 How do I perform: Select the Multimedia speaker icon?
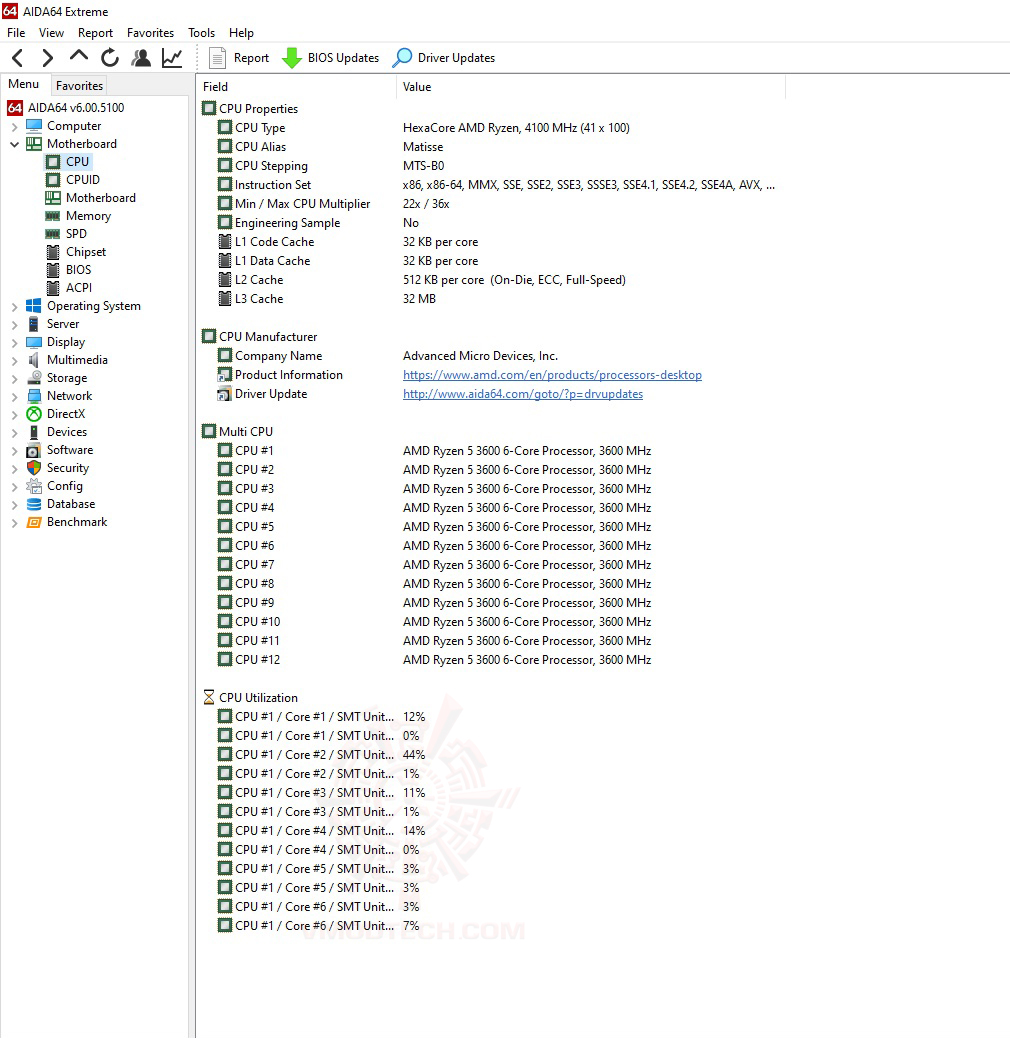tap(34, 360)
